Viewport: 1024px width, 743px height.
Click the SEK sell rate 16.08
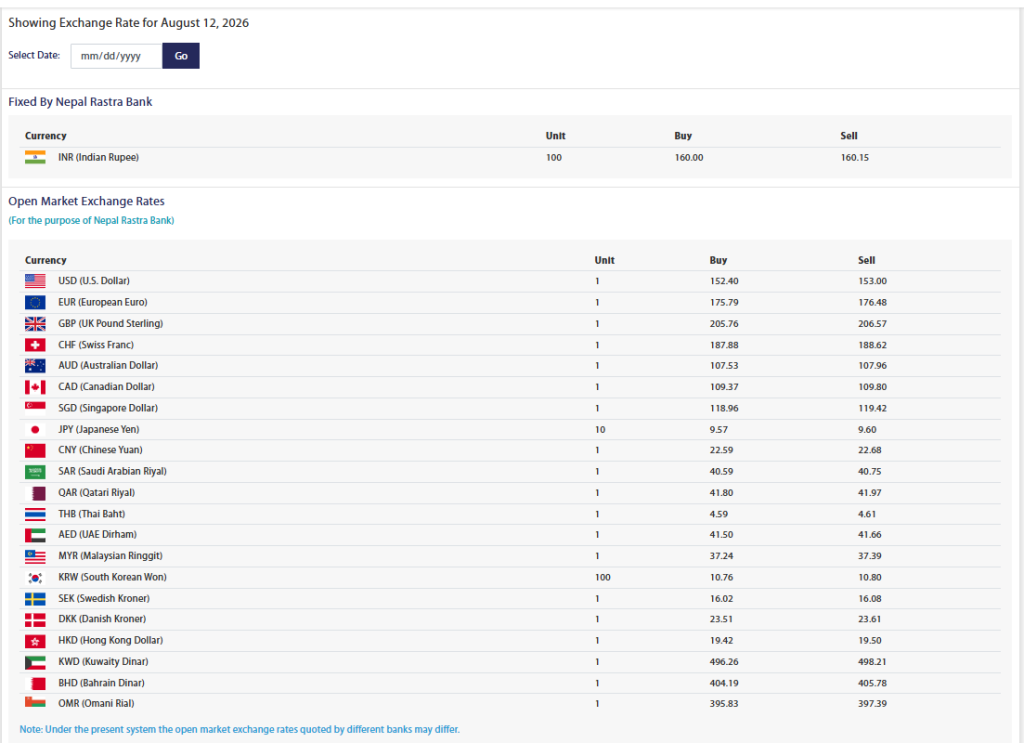tap(870, 599)
